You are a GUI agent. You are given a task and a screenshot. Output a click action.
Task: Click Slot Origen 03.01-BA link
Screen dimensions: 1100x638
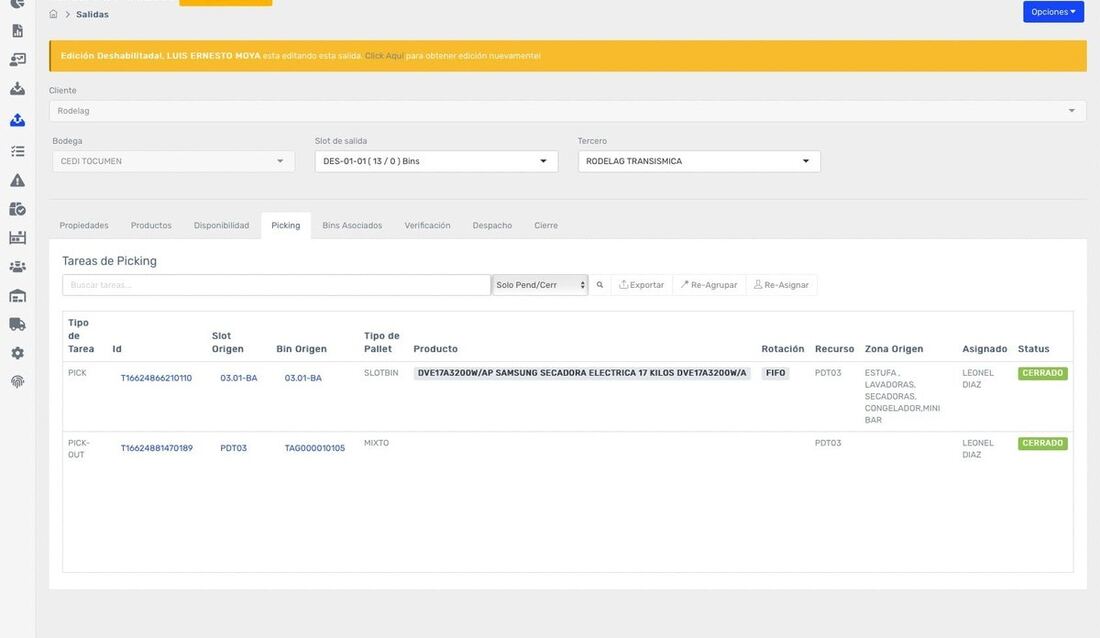[239, 378]
